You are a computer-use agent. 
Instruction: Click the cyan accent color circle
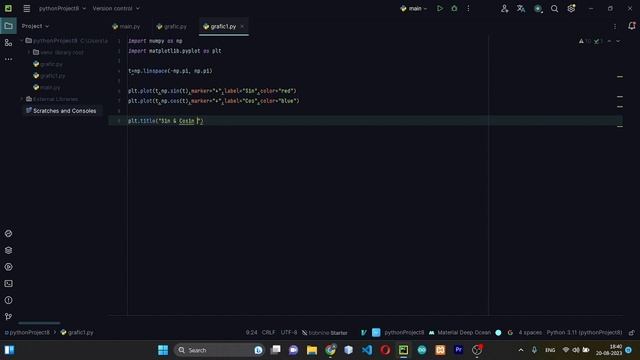[x=498, y=333]
